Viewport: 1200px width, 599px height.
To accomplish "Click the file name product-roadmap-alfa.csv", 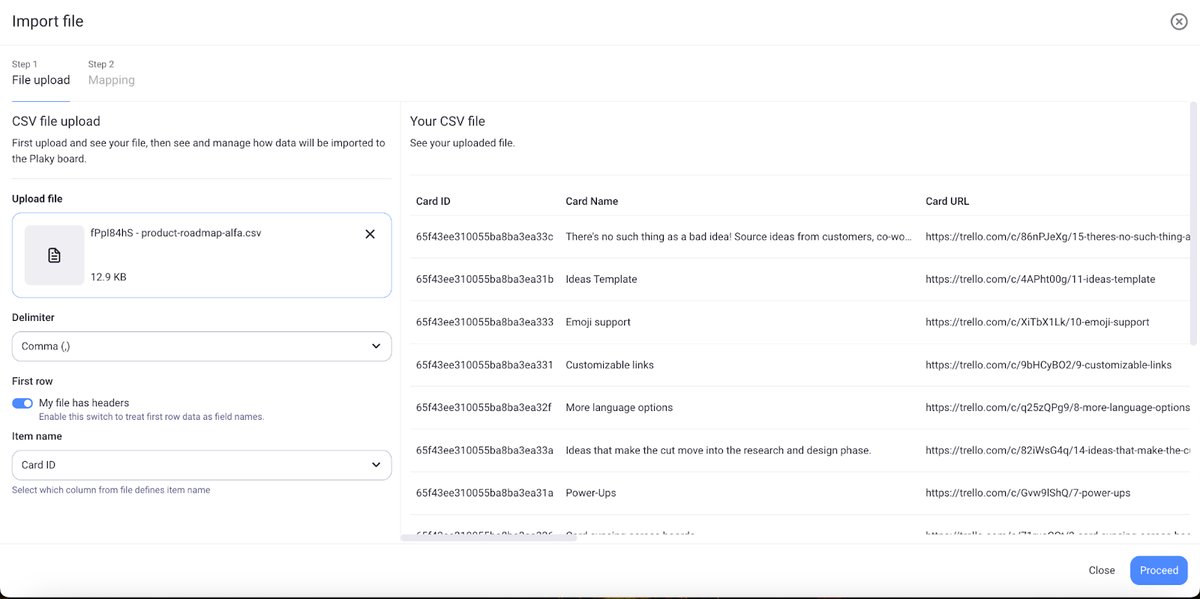I will click(x=176, y=233).
